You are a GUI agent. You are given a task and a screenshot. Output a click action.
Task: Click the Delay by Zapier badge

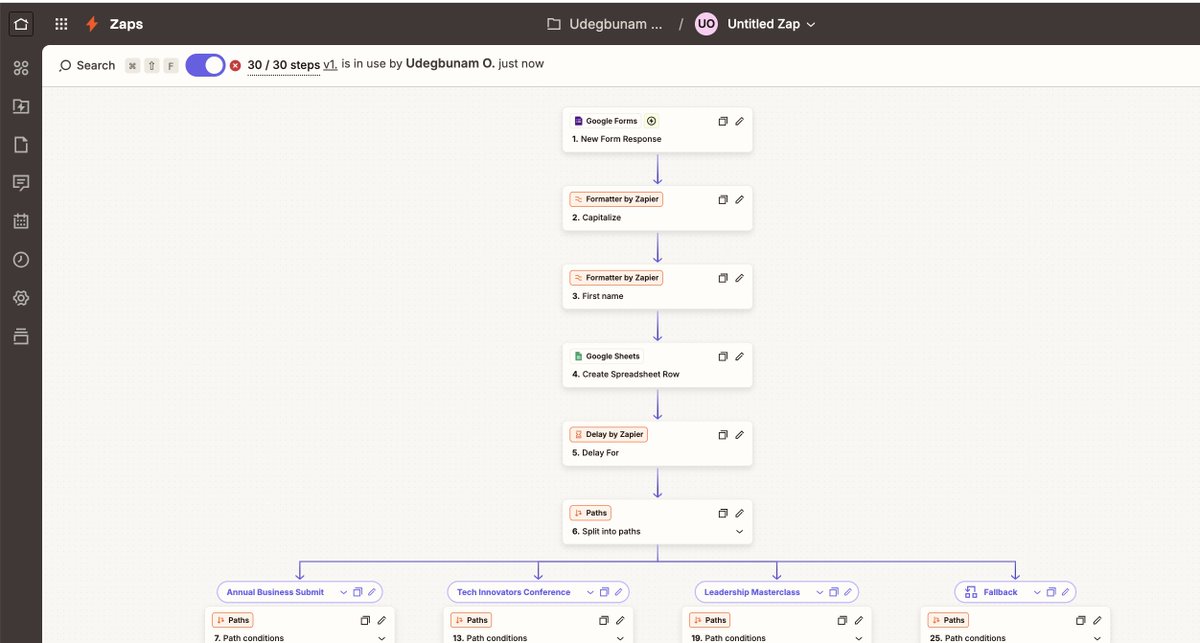click(609, 435)
